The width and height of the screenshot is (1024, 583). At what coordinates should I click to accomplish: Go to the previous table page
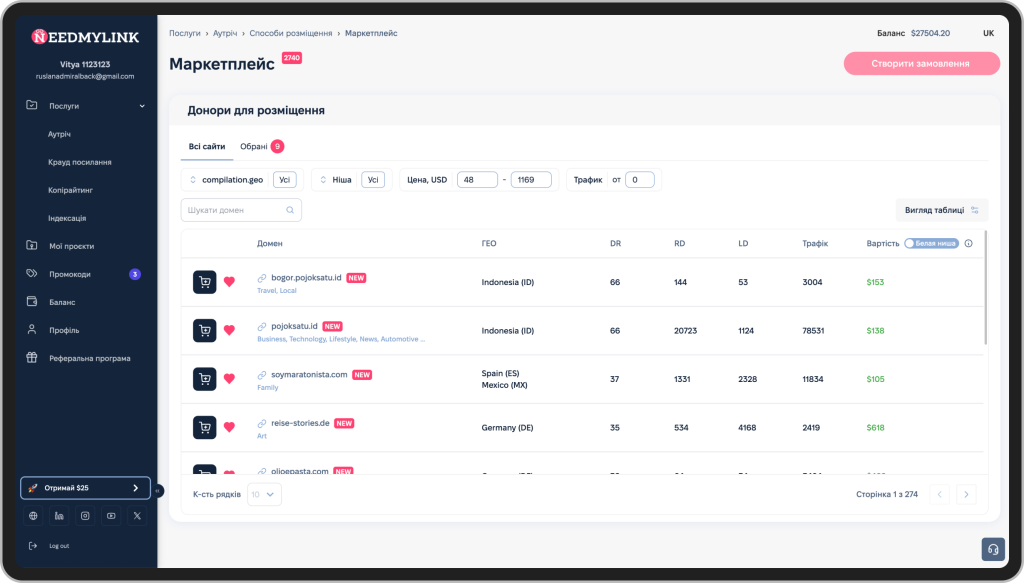940,494
